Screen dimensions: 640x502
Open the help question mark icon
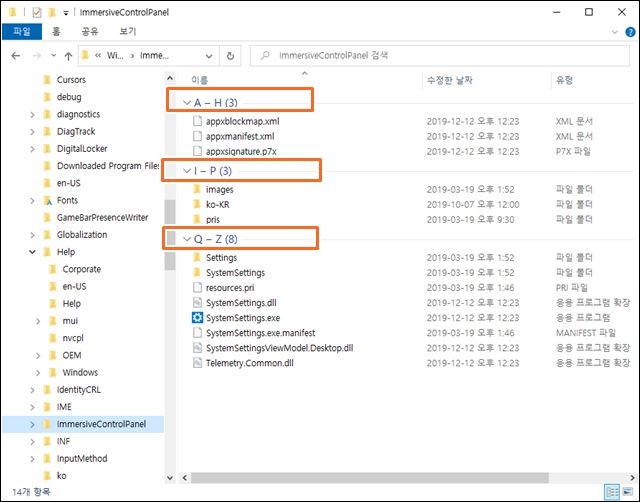coord(630,32)
